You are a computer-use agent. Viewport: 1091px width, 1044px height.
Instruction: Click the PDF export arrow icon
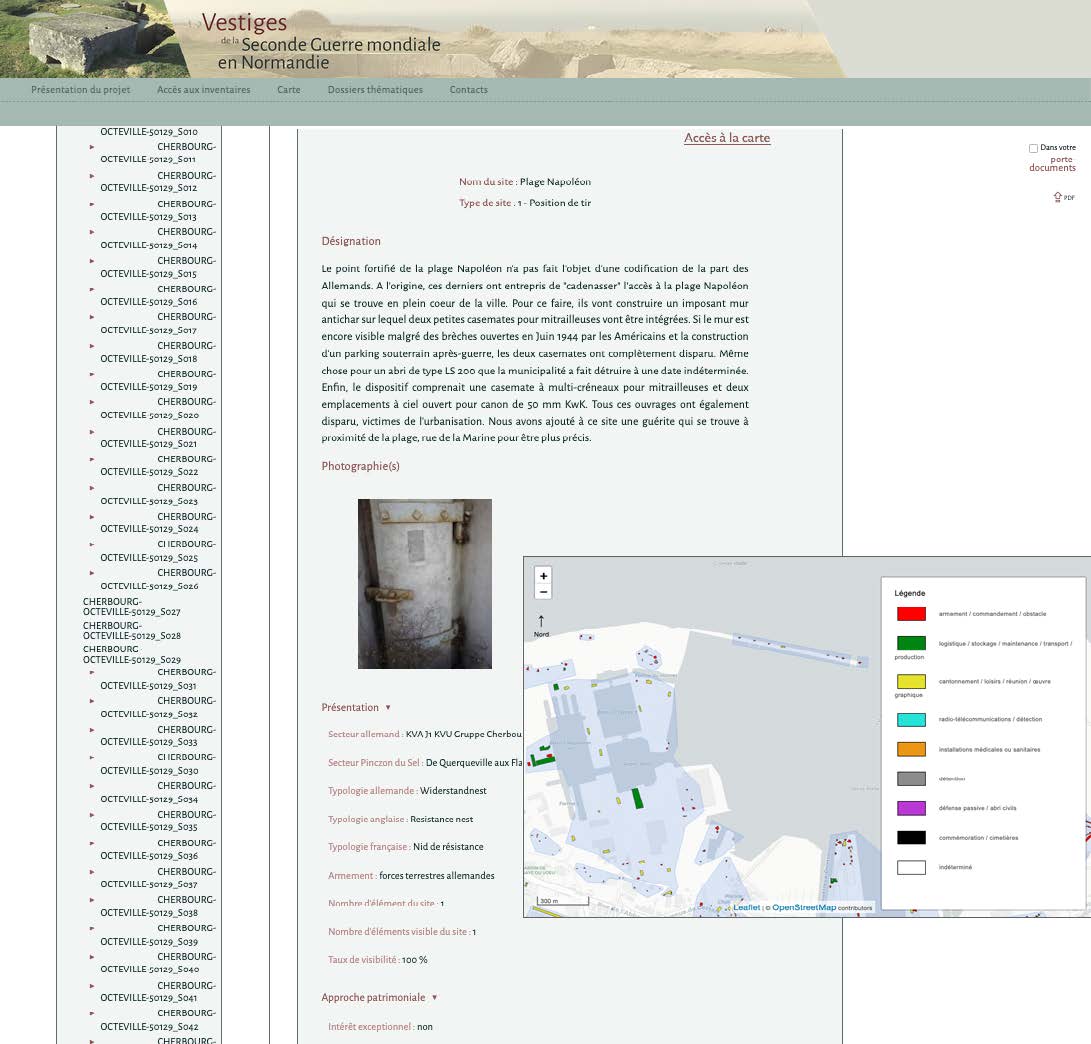pos(1058,197)
